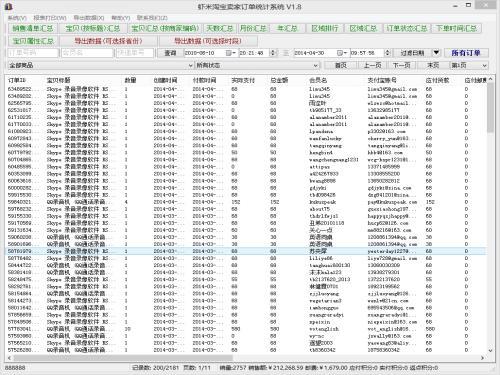Viewport: 500px width, 375px height.
Task: Click 宝贝汇总(按商家编码) button
Action: (x=165, y=28)
